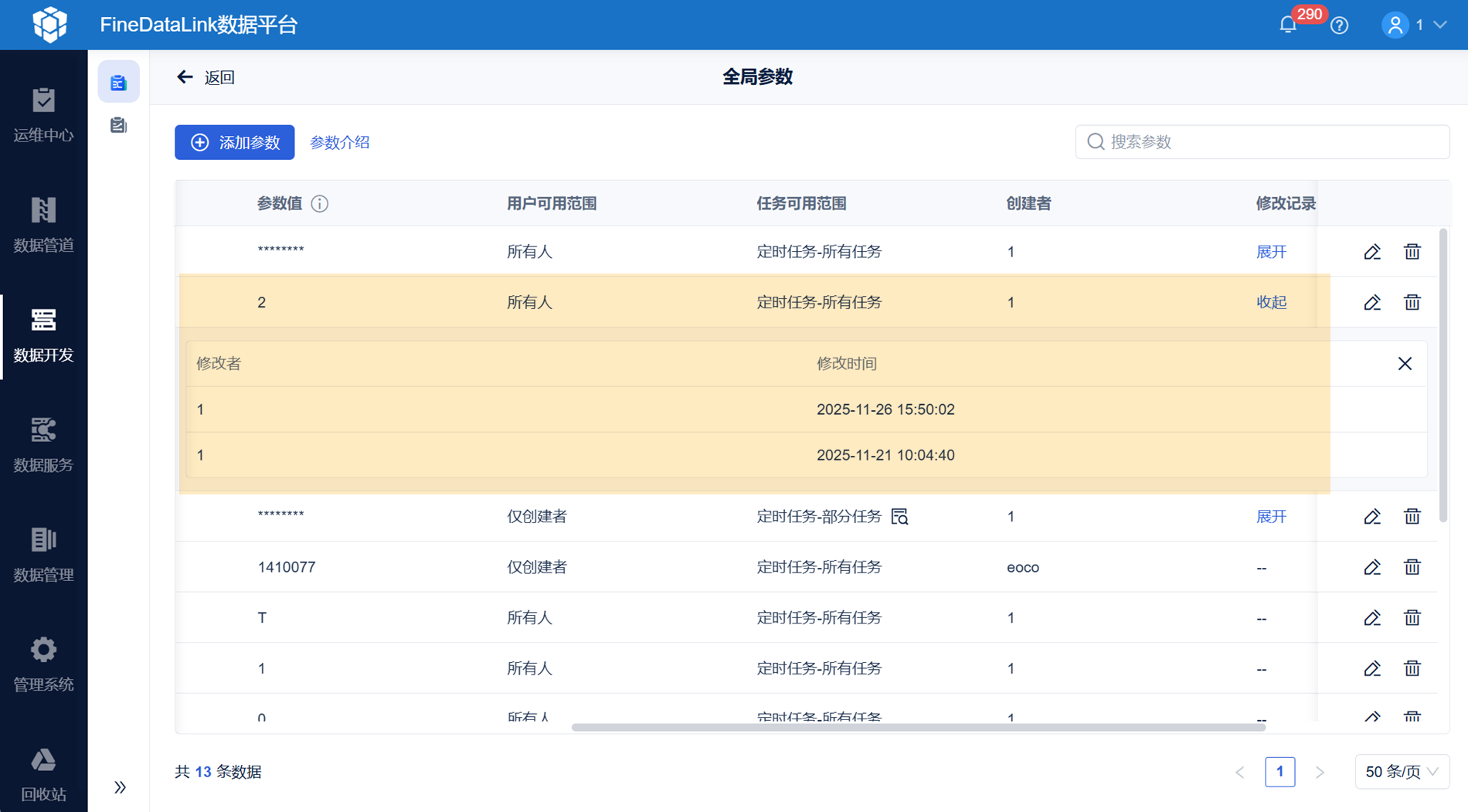The image size is (1468, 812).
Task: Delete the parameter value T row
Action: pyautogui.click(x=1412, y=617)
